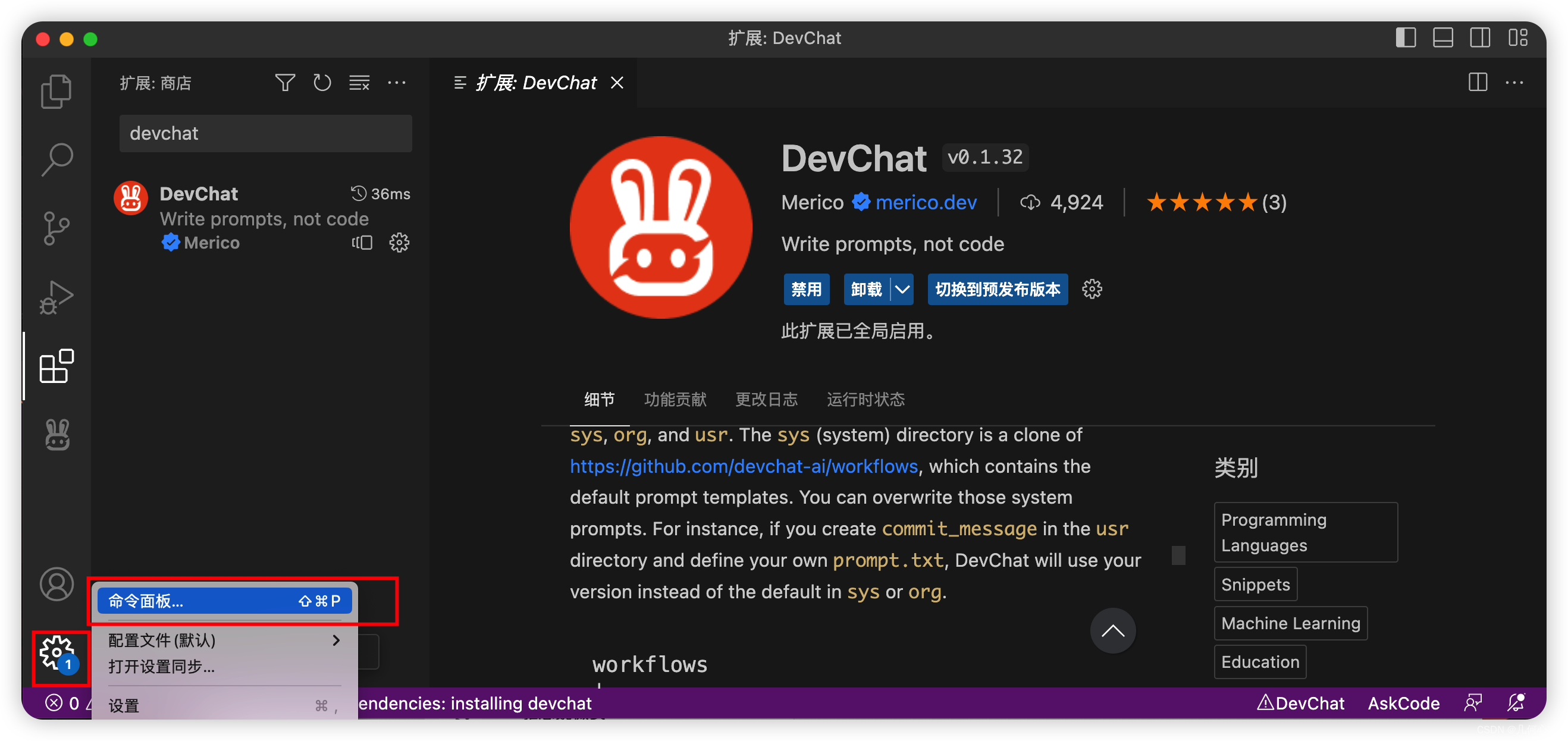Click the errors count icon in status bar
This screenshot has height=741, width=1568.
[62, 704]
